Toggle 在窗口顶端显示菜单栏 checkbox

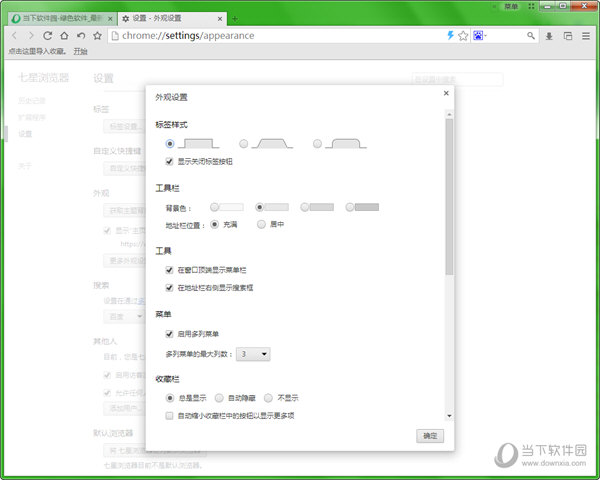tap(169, 270)
